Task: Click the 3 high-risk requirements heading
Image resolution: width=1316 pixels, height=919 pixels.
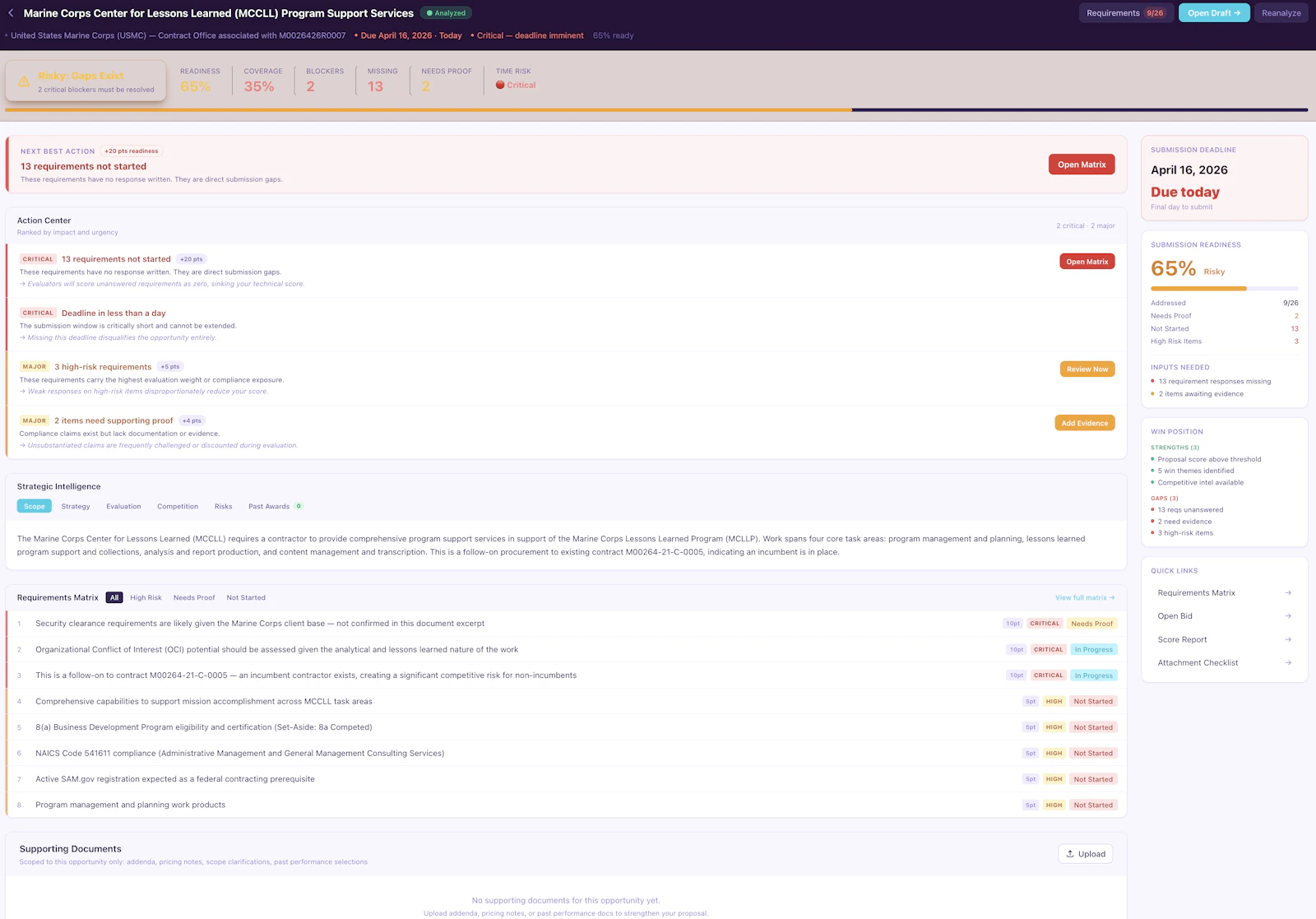Action: click(103, 367)
